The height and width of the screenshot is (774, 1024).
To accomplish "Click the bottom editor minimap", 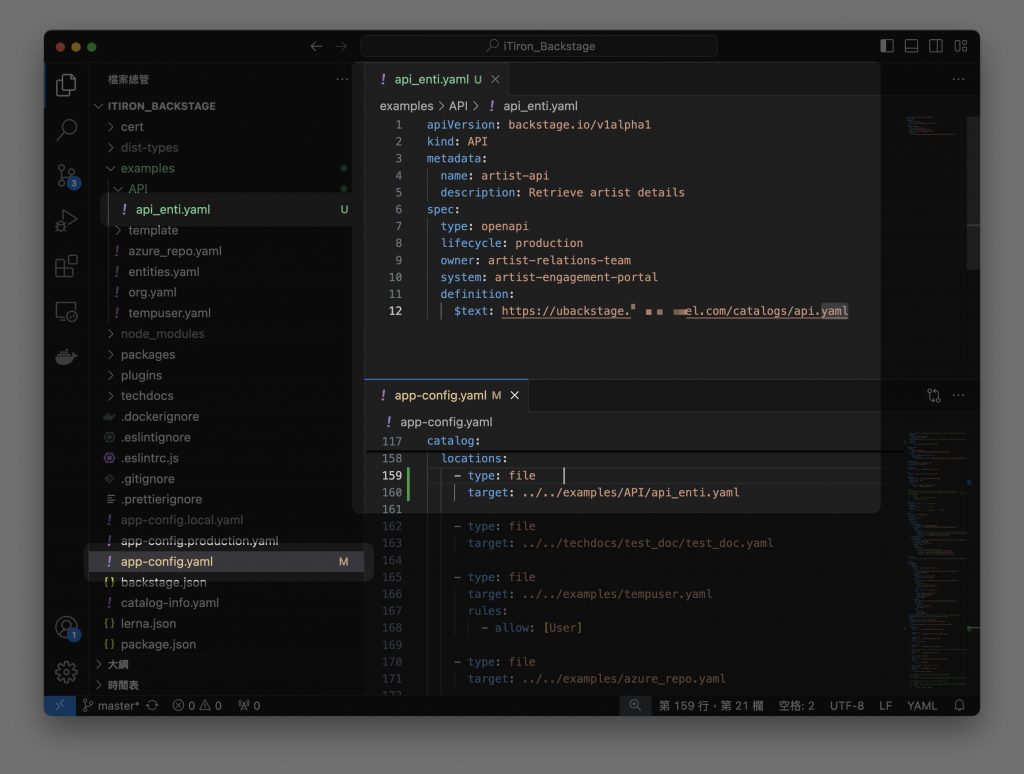I will pos(936,562).
